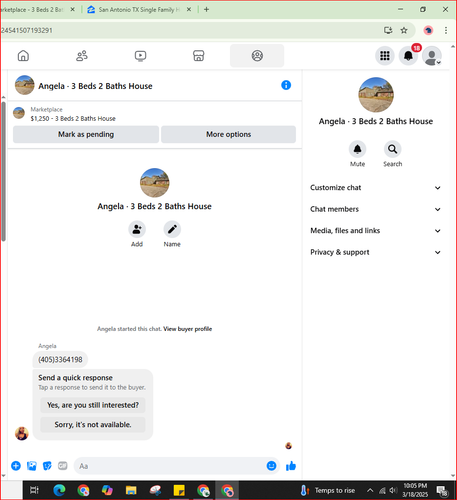Launch Microsoft Edge from taskbar
Viewport: 457px width, 500px height.
60,490
